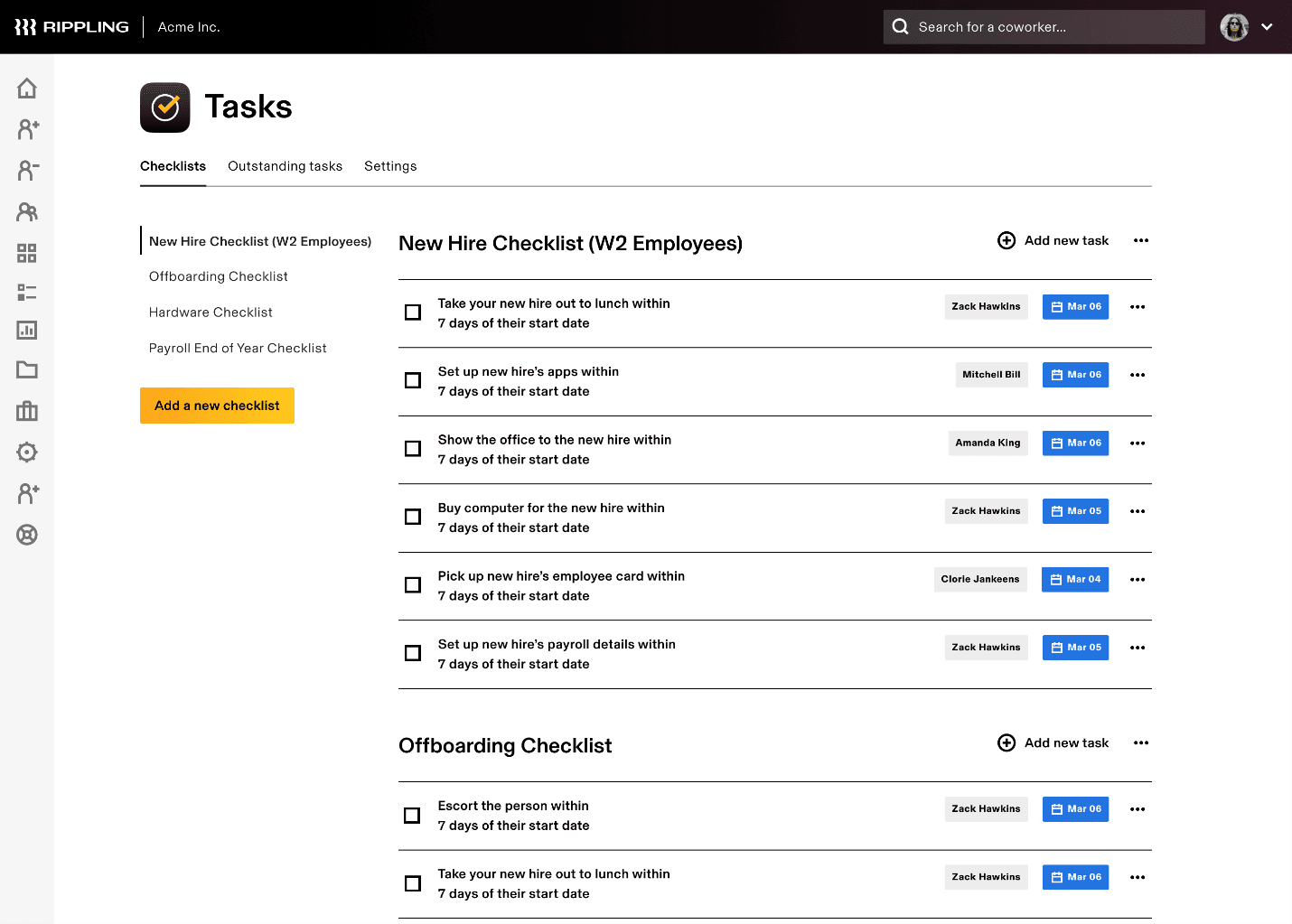This screenshot has height=924, width=1292.
Task: Click the remove employee sidebar icon
Action: (27, 170)
